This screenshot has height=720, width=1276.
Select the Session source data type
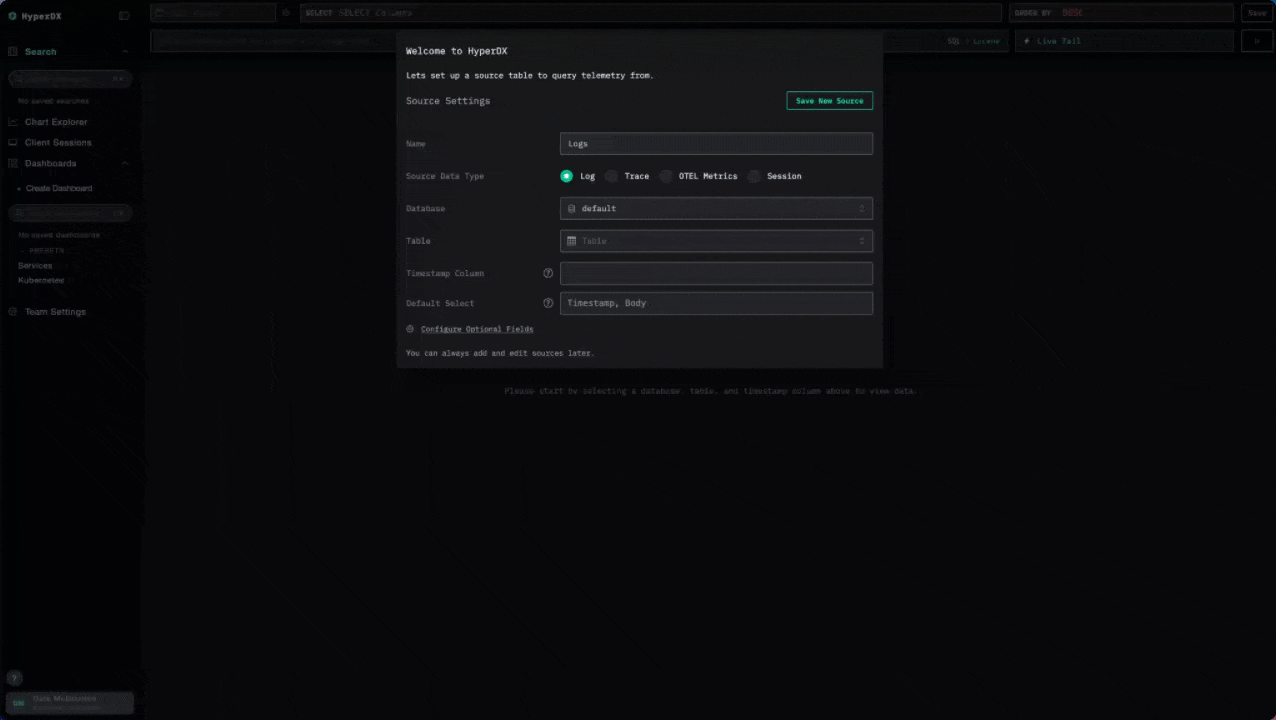coord(755,176)
